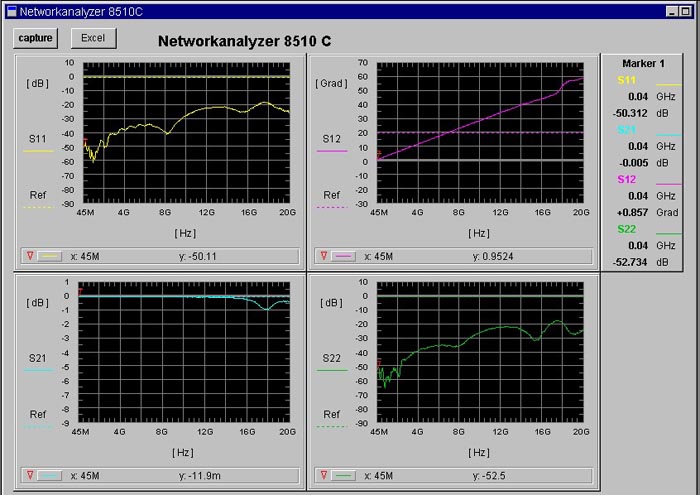Toggle the dotted Ref line legend for S22
This screenshot has width=700, height=495.
coord(331,426)
